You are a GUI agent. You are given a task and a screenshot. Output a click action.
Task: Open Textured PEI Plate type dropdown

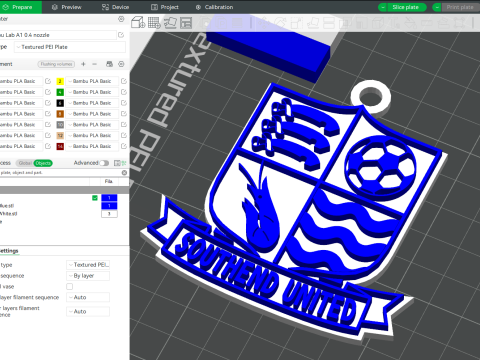pos(70,47)
